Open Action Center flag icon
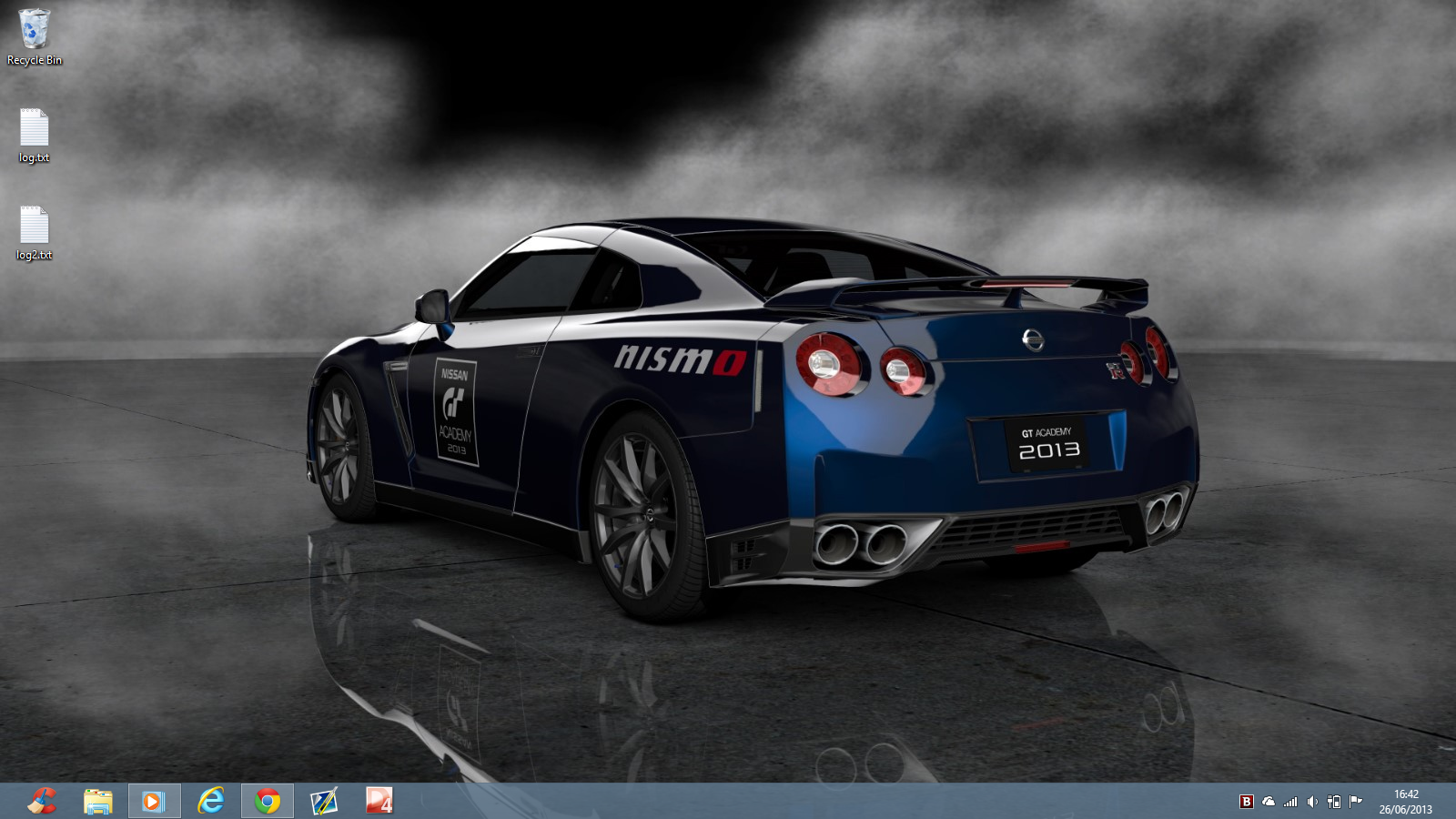 pyautogui.click(x=1356, y=802)
